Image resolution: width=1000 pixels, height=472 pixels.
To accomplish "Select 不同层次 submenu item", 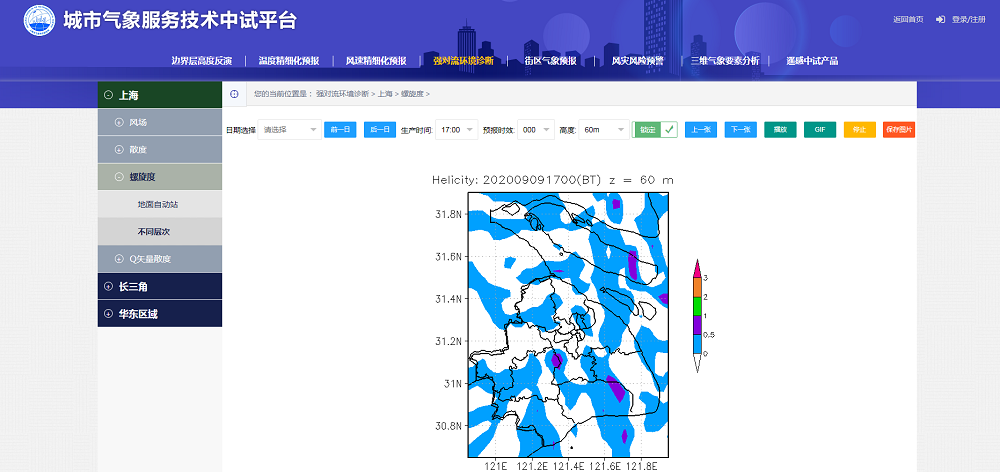I will pyautogui.click(x=160, y=232).
